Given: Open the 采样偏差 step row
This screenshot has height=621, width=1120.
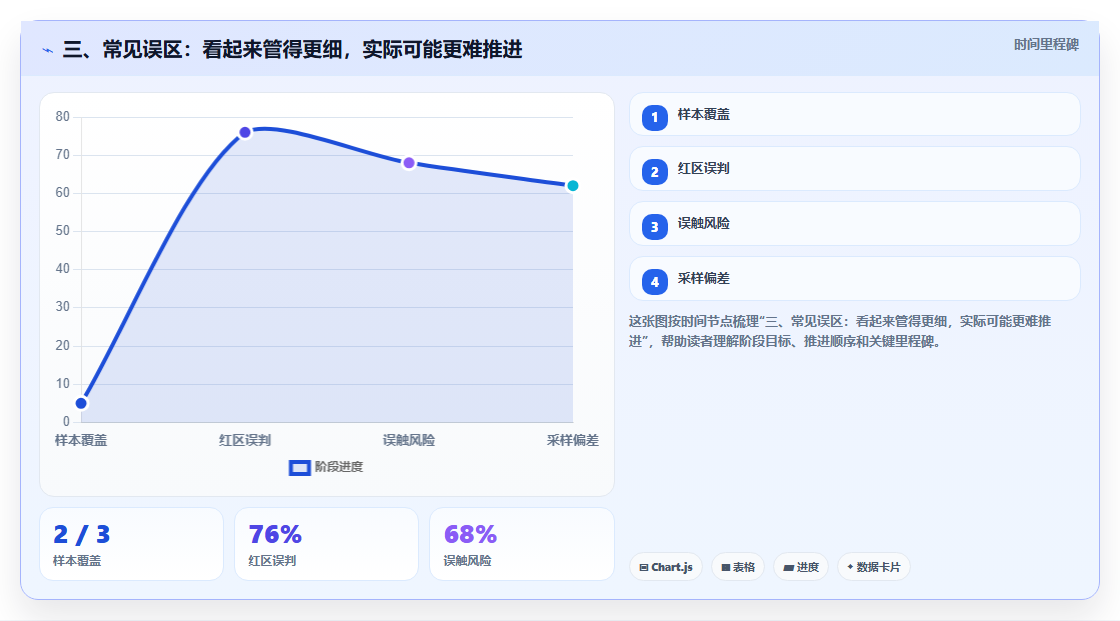Looking at the screenshot, I should [854, 279].
